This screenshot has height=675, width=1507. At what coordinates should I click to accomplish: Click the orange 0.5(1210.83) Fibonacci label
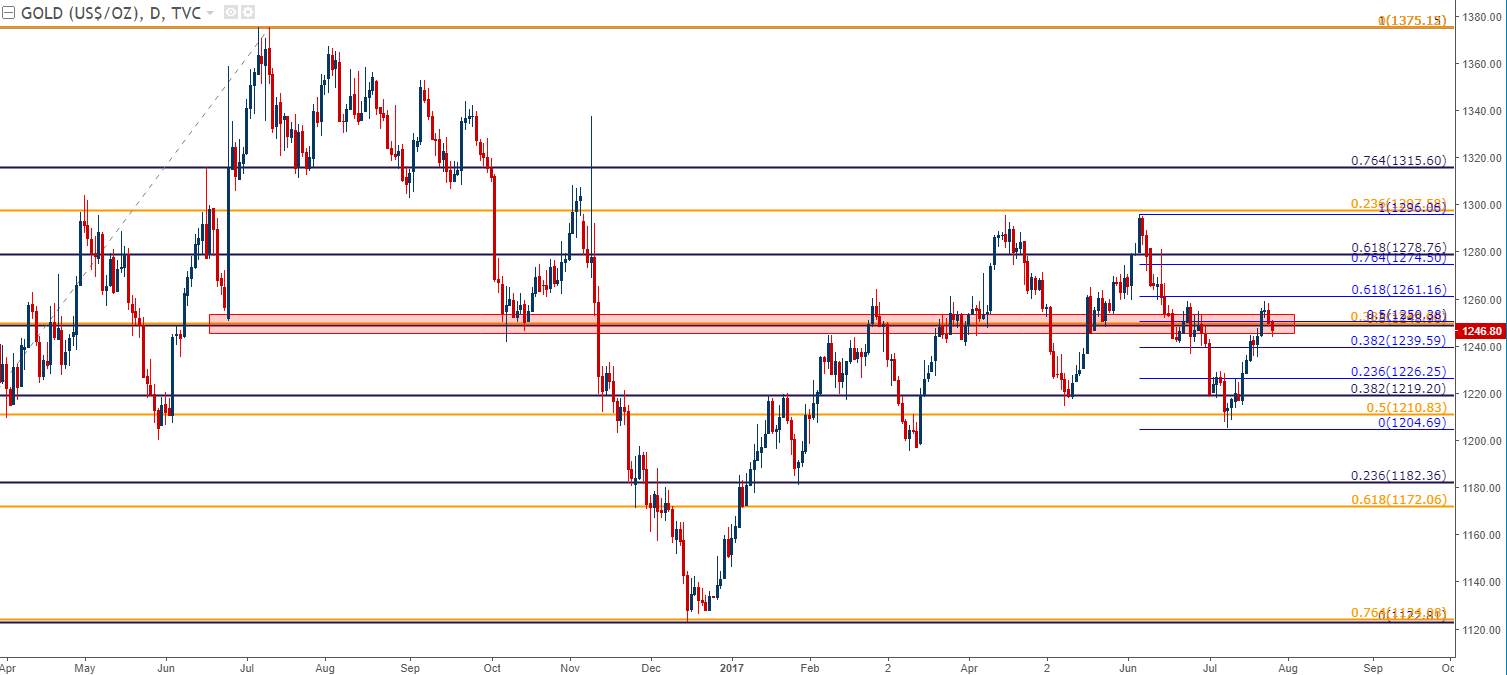pos(1405,408)
